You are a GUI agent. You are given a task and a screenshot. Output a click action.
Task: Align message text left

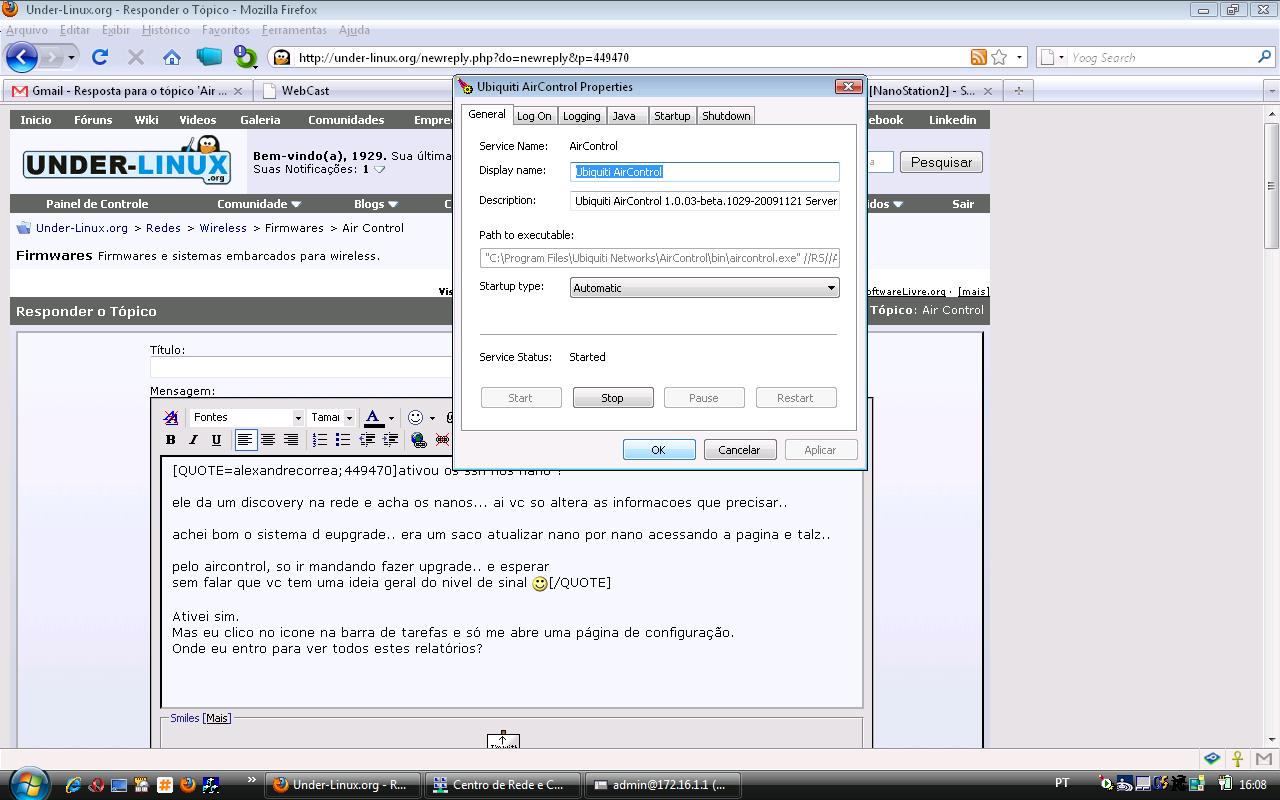click(x=245, y=439)
